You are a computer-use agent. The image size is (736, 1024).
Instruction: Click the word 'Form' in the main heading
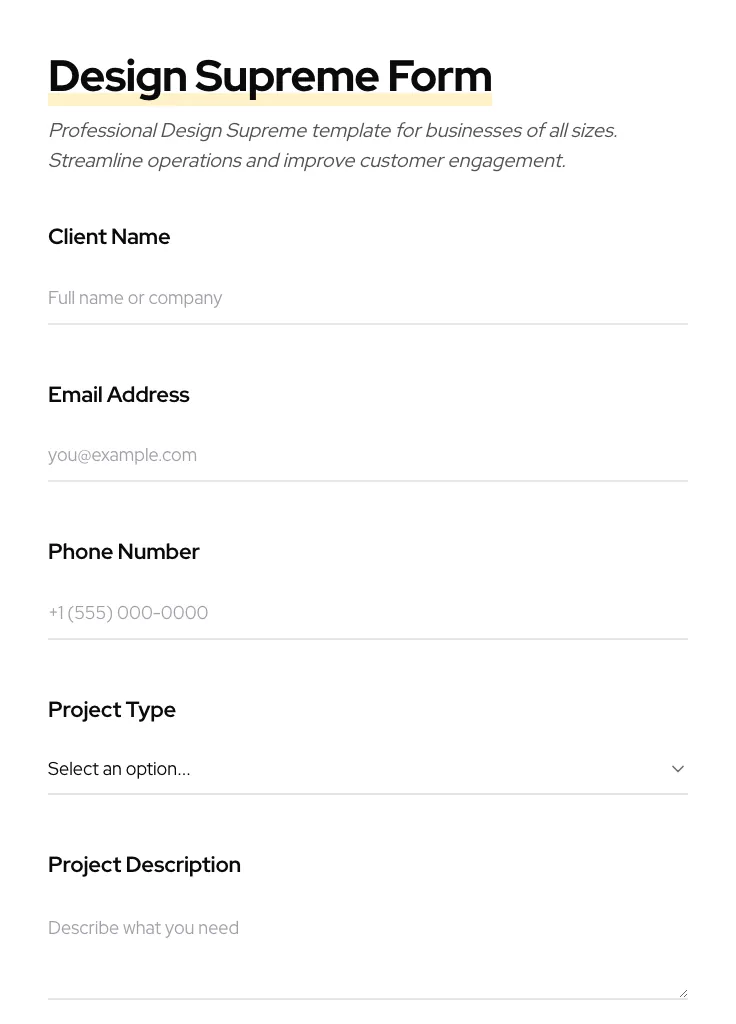pyautogui.click(x=439, y=77)
